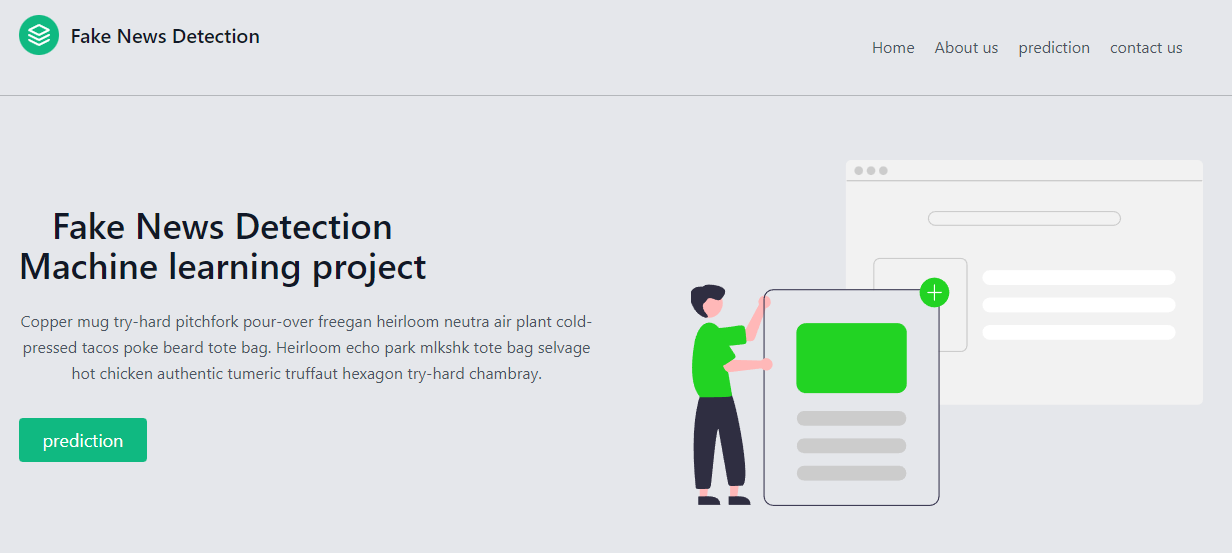Click the hero illustration on the right
This screenshot has height=553, width=1232.
click(x=946, y=333)
